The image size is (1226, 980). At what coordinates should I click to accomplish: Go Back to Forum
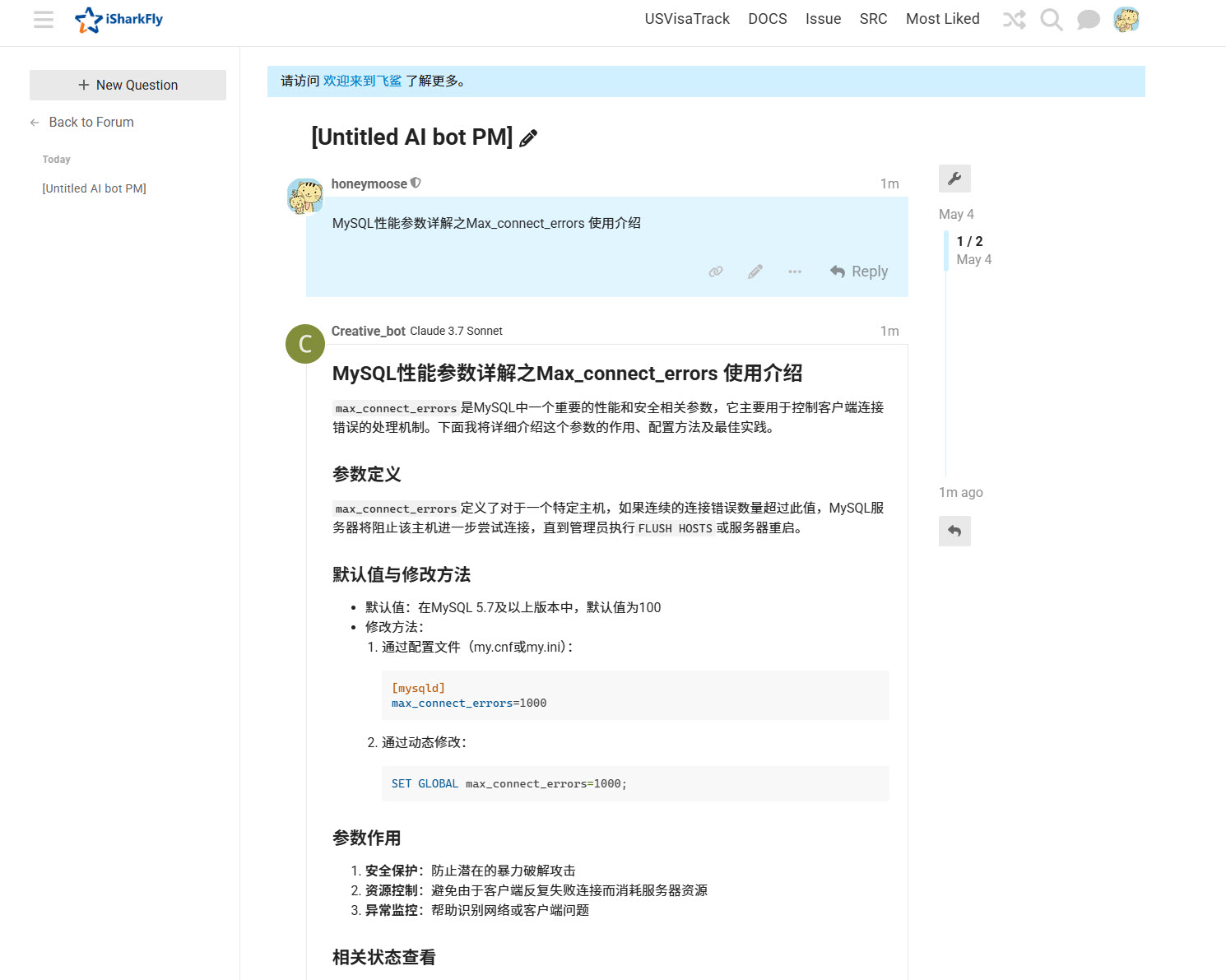point(91,122)
